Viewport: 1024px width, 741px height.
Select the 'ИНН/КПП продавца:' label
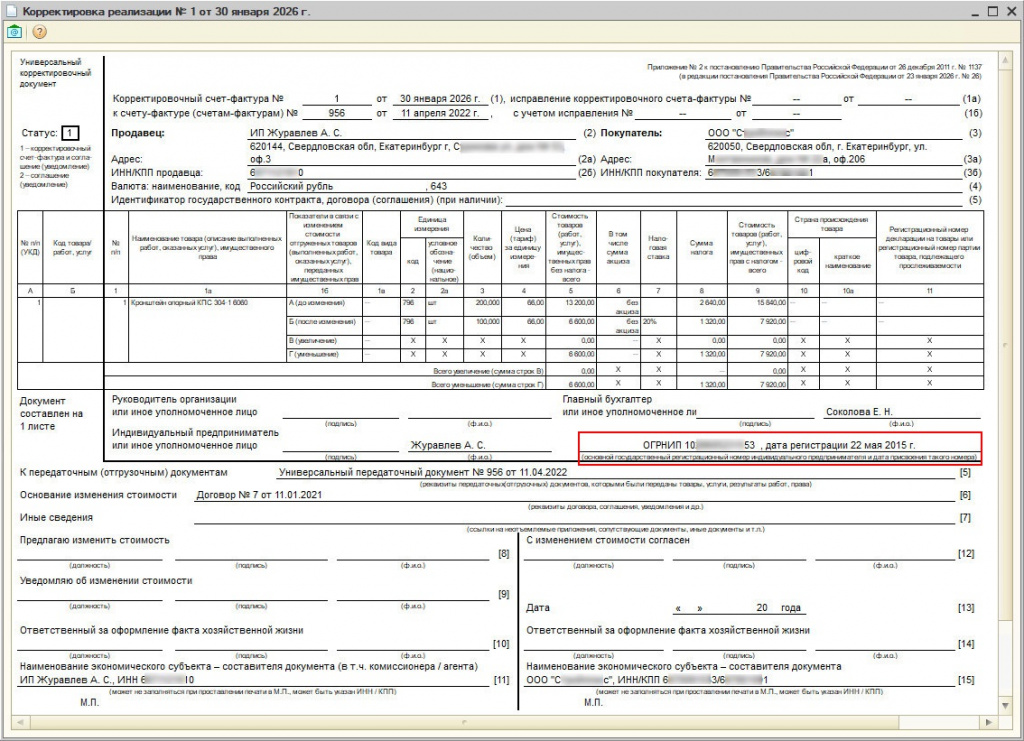[157, 173]
